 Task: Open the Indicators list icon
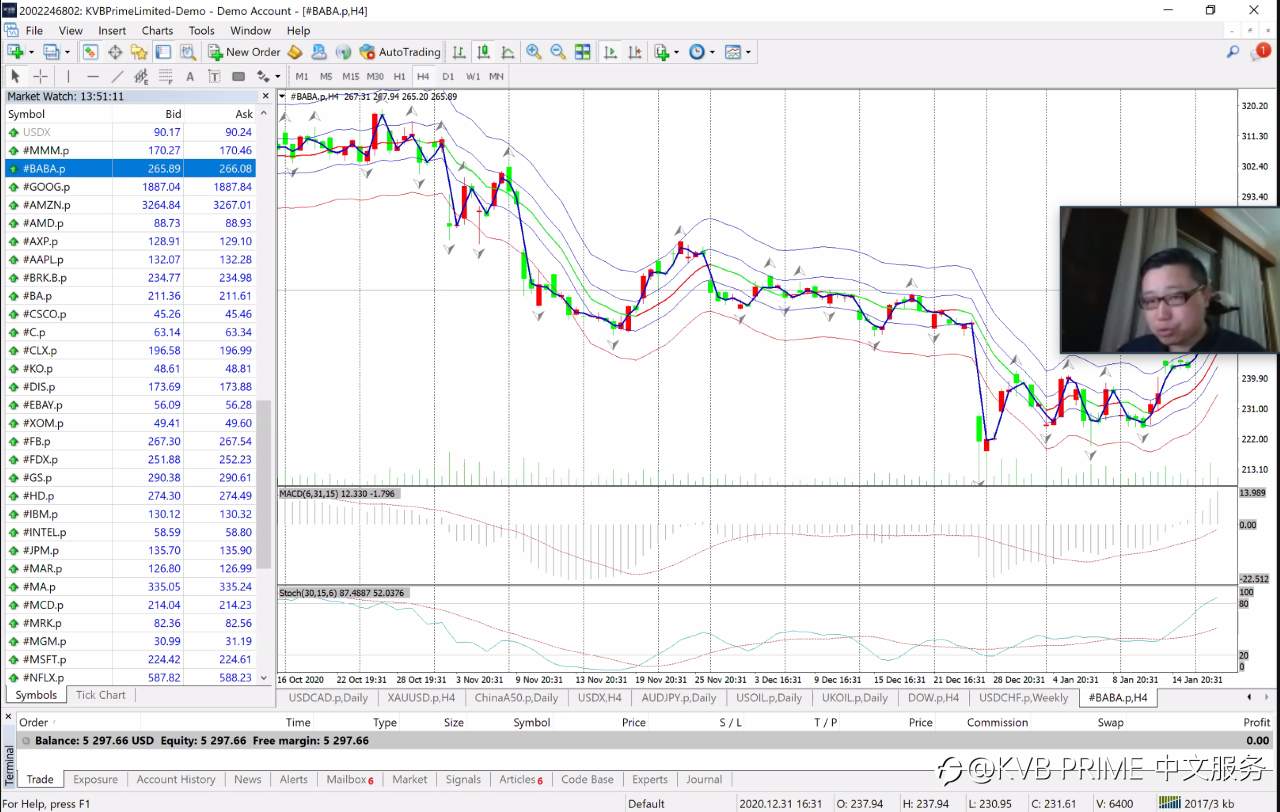tap(661, 51)
